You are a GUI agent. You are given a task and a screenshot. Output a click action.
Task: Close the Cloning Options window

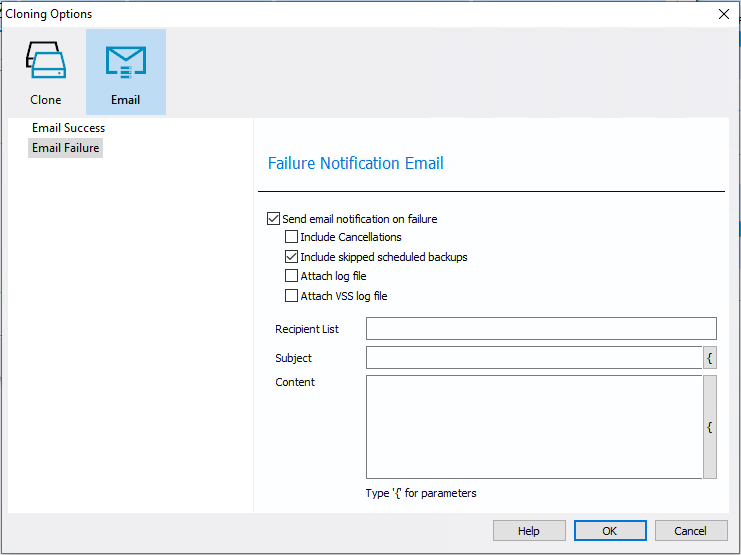pyautogui.click(x=723, y=14)
